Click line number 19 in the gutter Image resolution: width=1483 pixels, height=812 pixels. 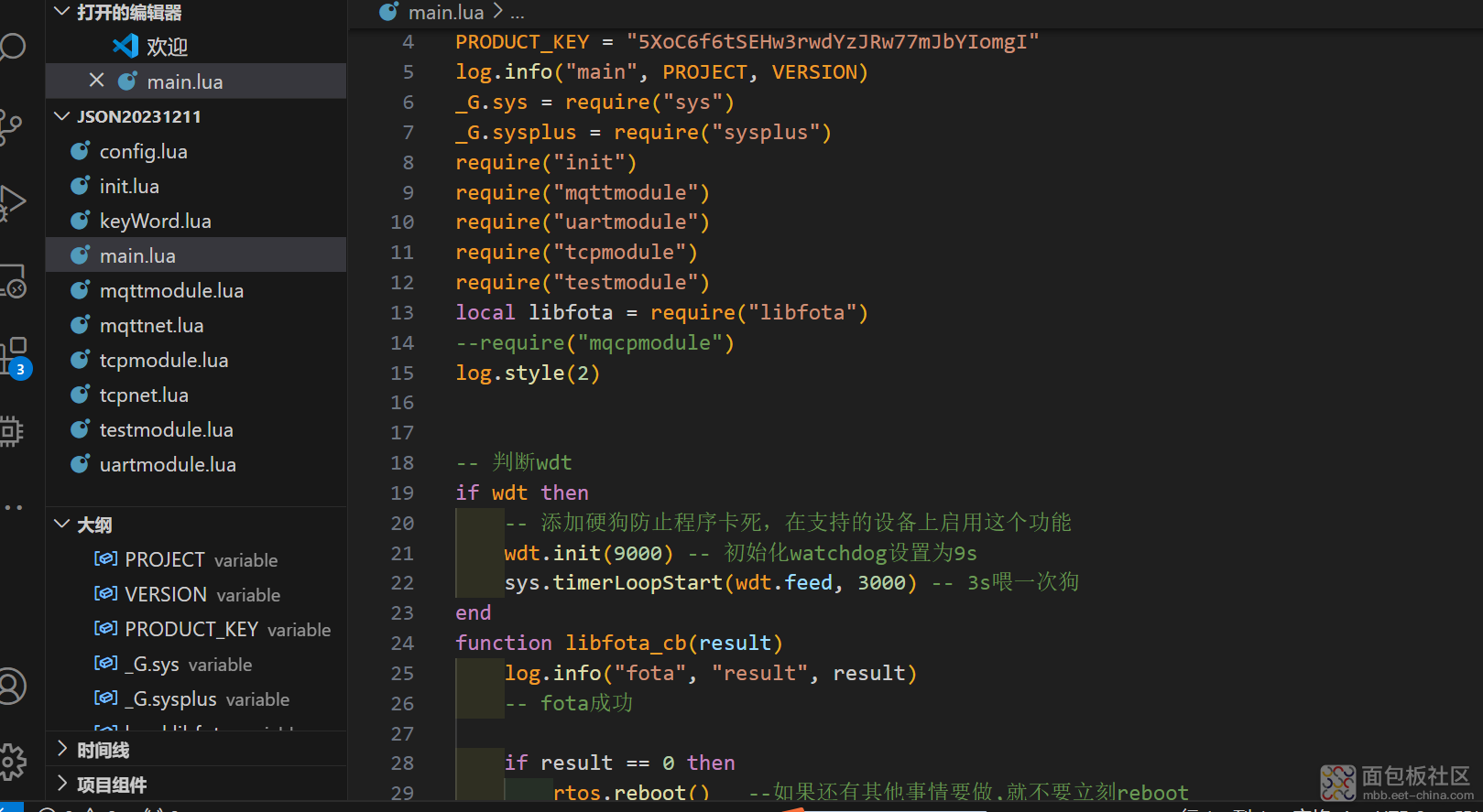click(402, 493)
